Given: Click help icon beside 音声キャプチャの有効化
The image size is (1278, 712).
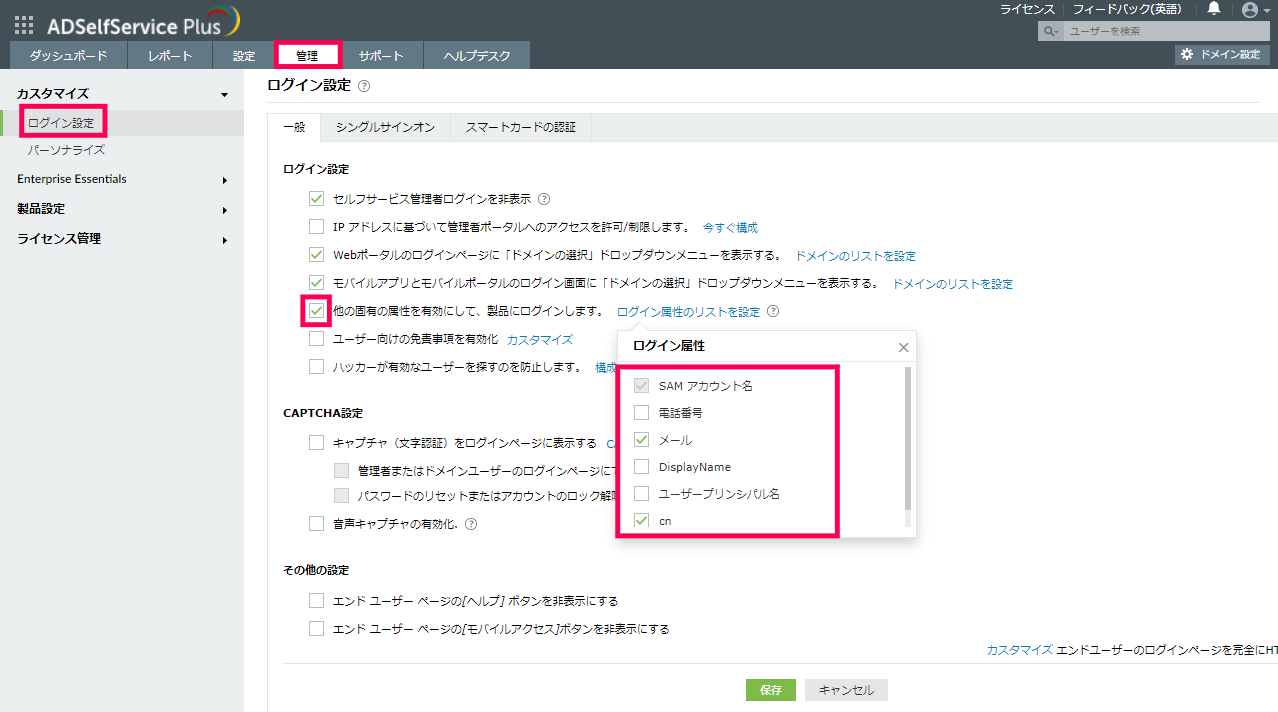Looking at the screenshot, I should pos(471,523).
